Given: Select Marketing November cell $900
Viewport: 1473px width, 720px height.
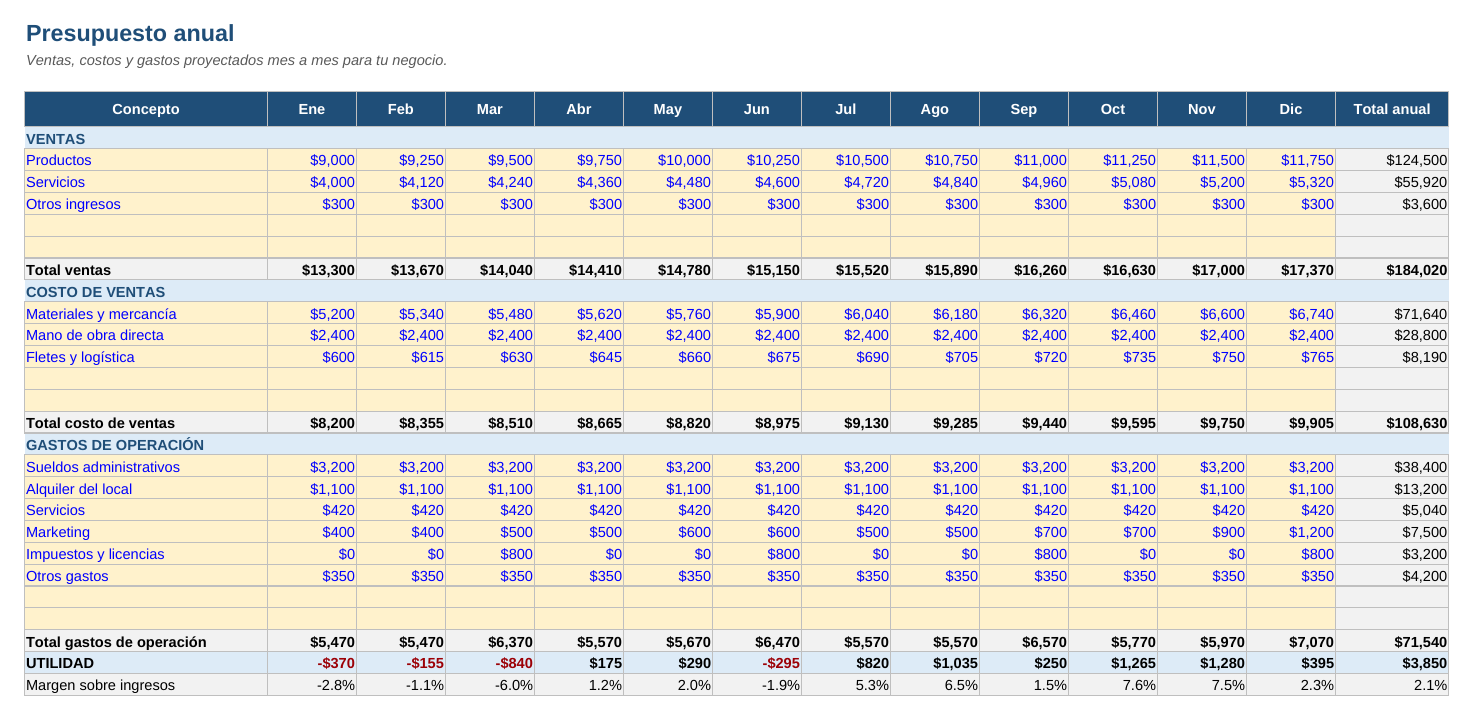Looking at the screenshot, I should coord(1202,532).
